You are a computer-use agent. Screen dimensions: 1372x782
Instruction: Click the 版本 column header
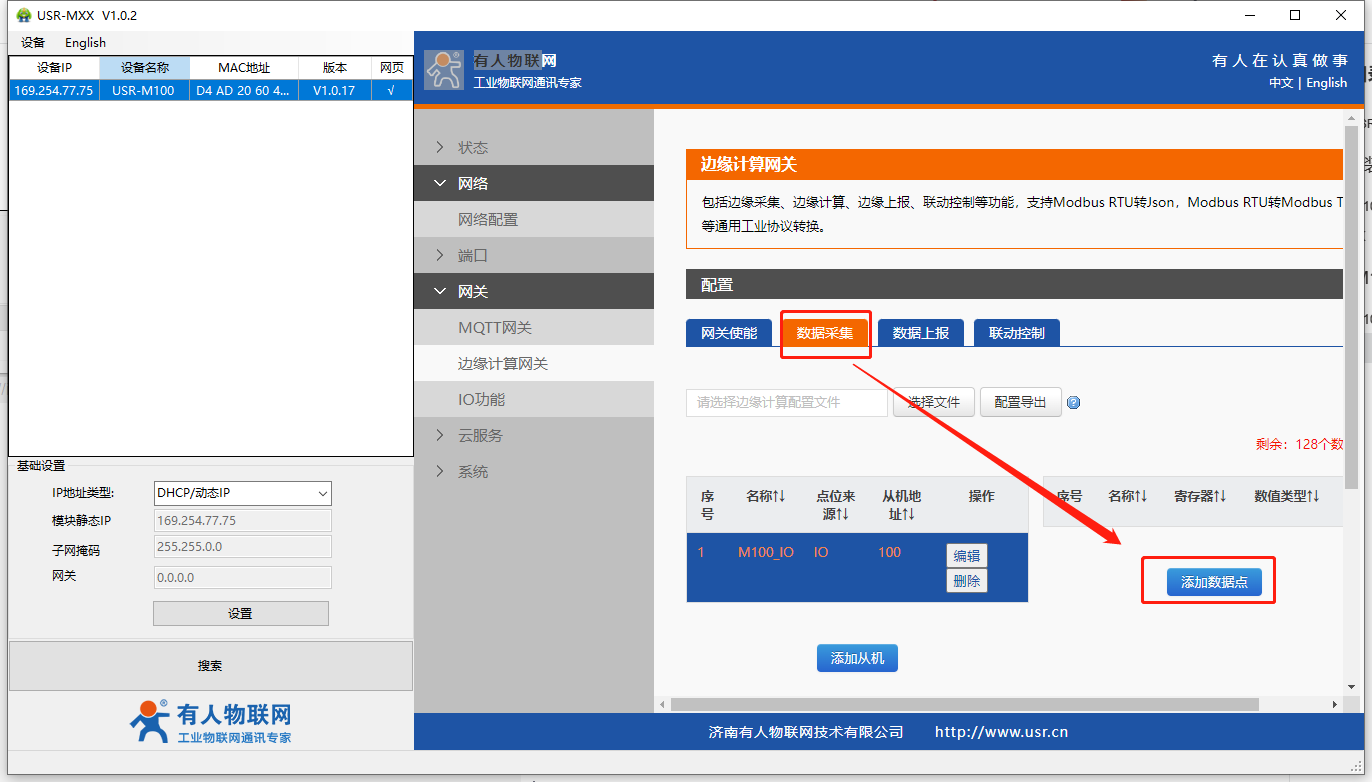[335, 68]
